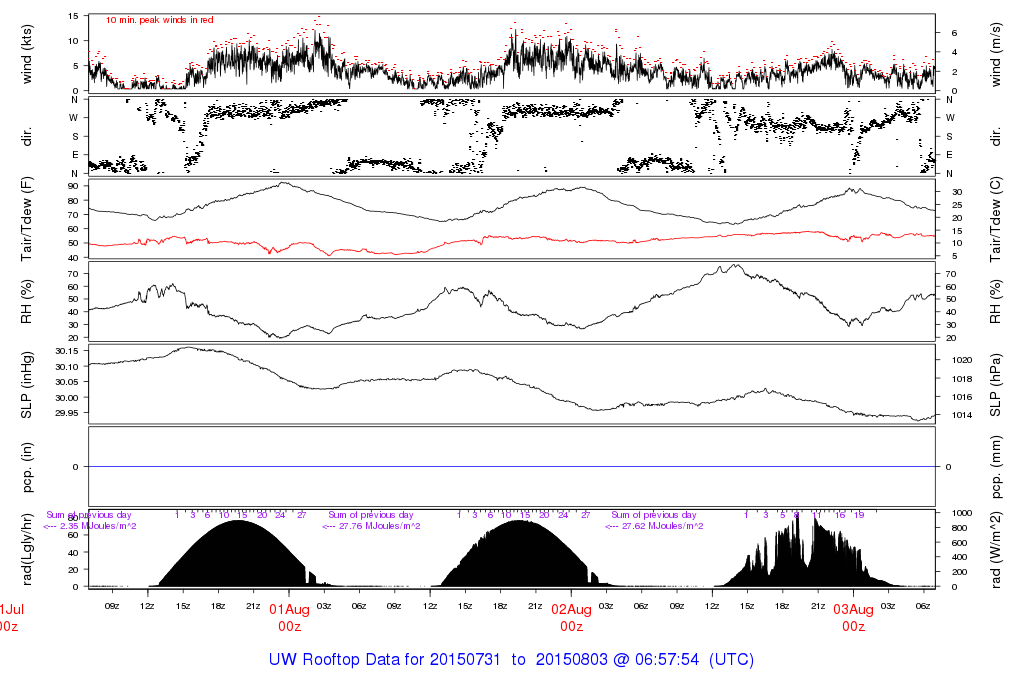Select the "Tair/Tdew (F)" axis label

tap(27, 219)
